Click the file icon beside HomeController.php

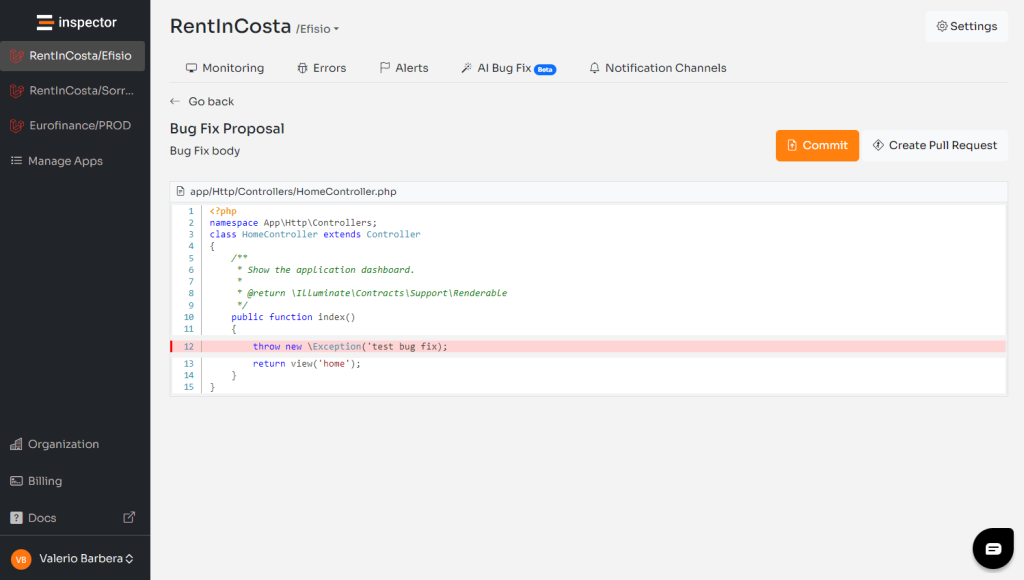tap(180, 191)
